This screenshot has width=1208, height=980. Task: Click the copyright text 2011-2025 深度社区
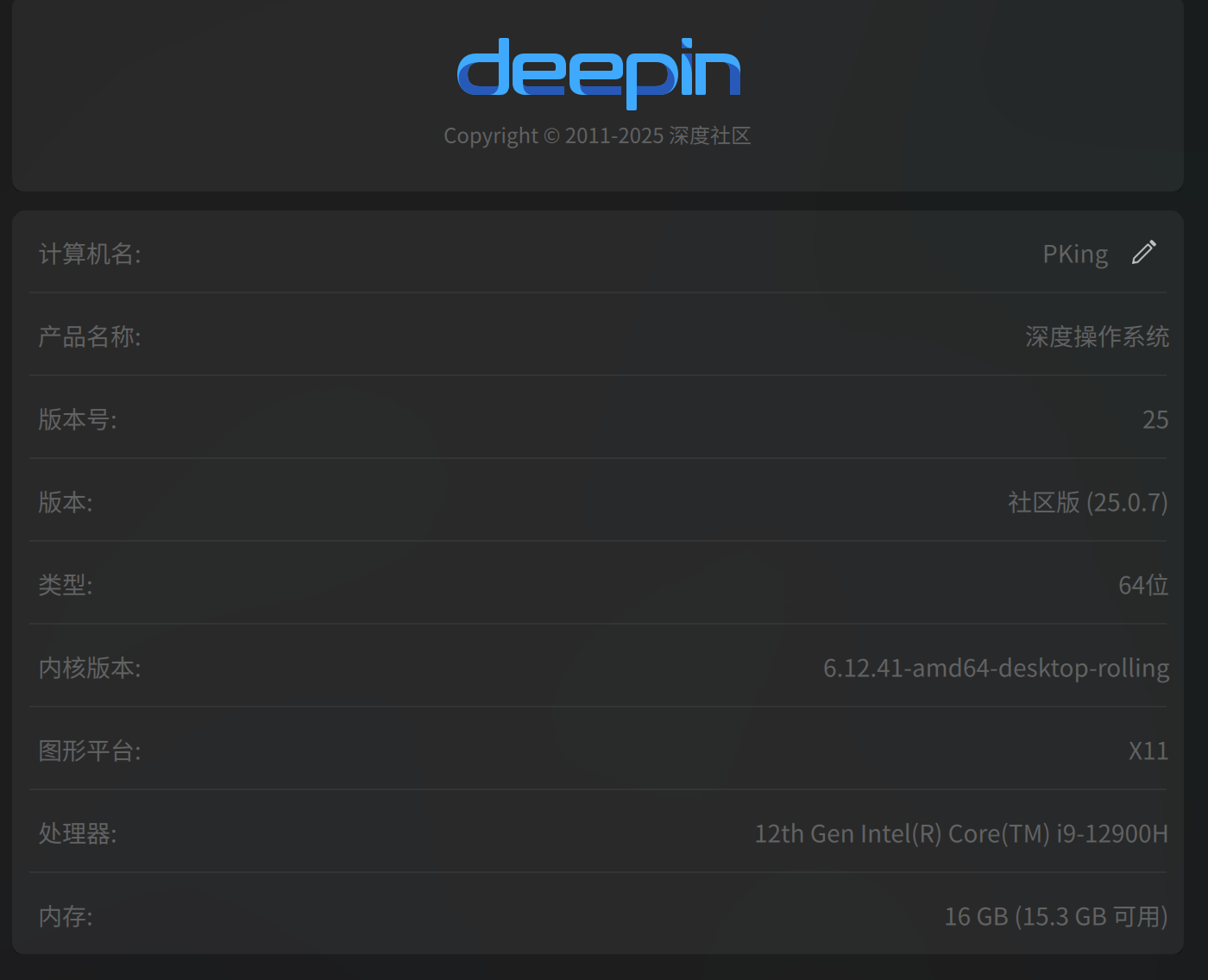point(597,135)
